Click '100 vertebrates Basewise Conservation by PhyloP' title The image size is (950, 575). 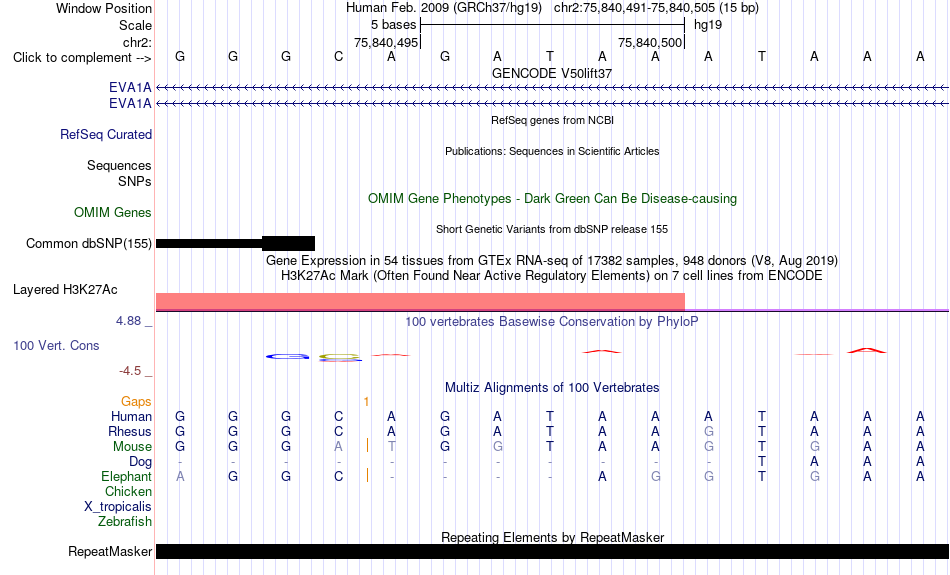(552, 322)
